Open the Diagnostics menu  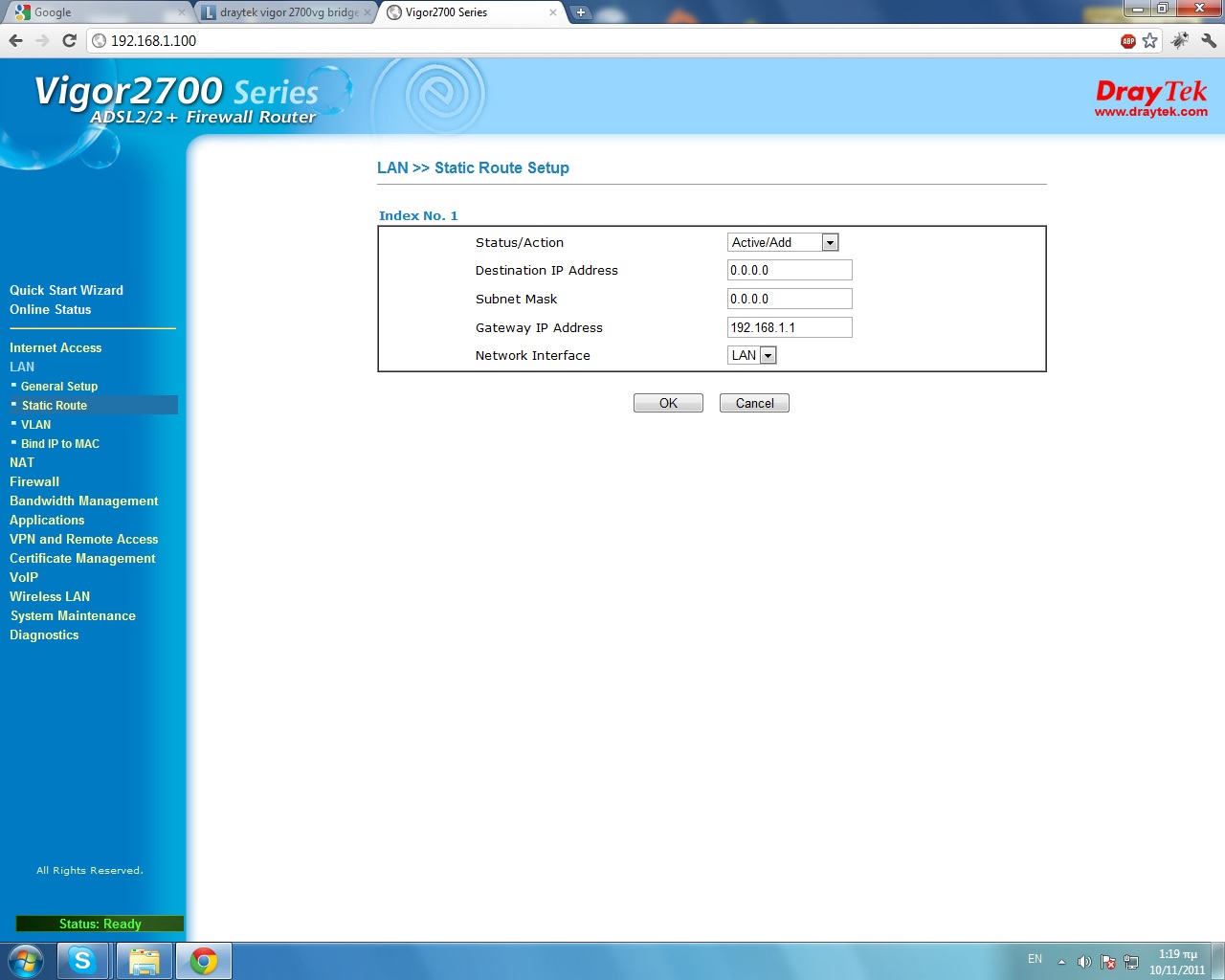[x=44, y=635]
